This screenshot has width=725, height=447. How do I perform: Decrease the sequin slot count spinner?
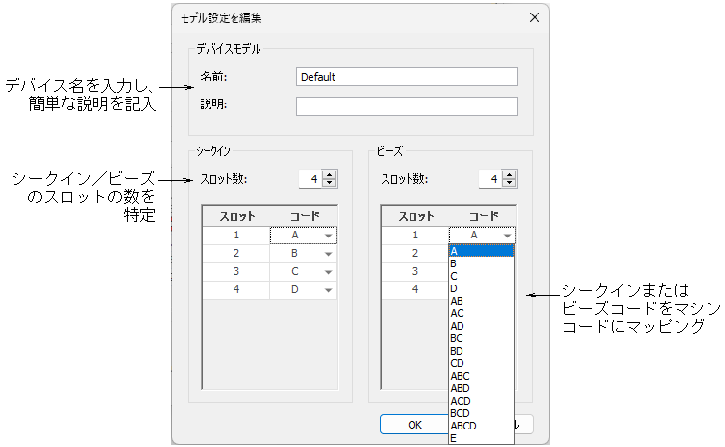(x=329, y=183)
